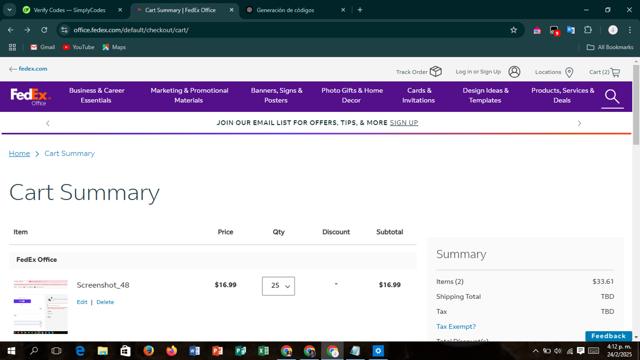Click the fedex.com back link
Viewport: 640px width, 360px height.
coord(28,69)
